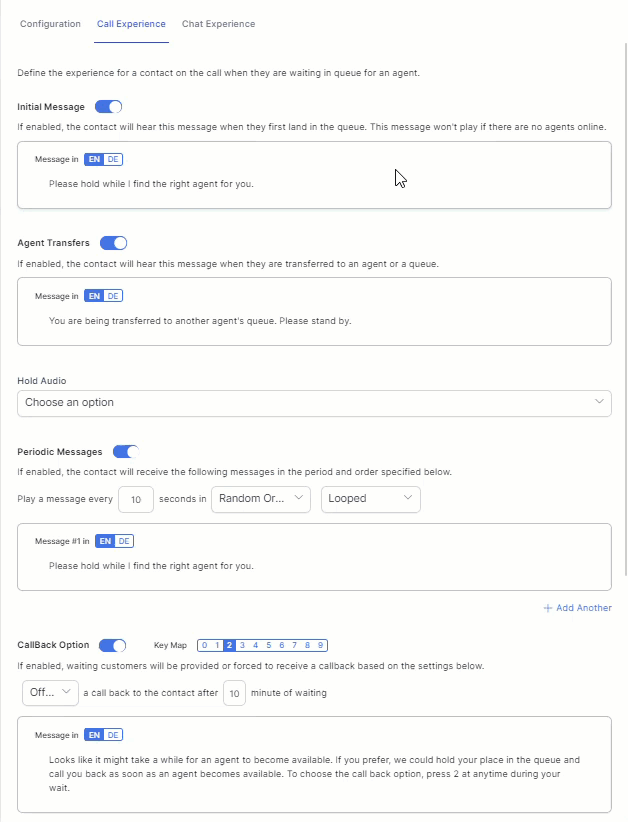This screenshot has width=628, height=822.
Task: Choose key 5 in Key Map
Action: [268, 646]
